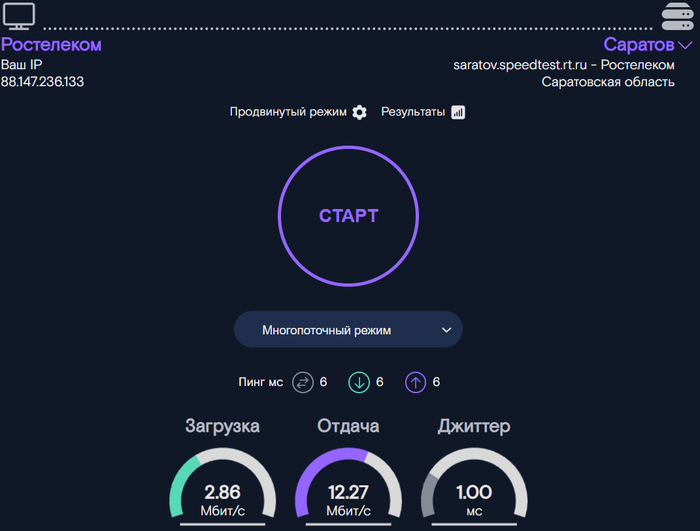Click the computer monitor icon
Viewport: 700px width, 531px height.
coord(19,16)
